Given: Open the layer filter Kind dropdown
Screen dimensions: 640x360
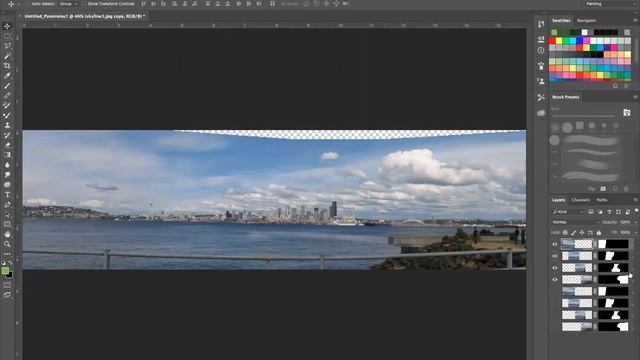Looking at the screenshot, I should (568, 211).
